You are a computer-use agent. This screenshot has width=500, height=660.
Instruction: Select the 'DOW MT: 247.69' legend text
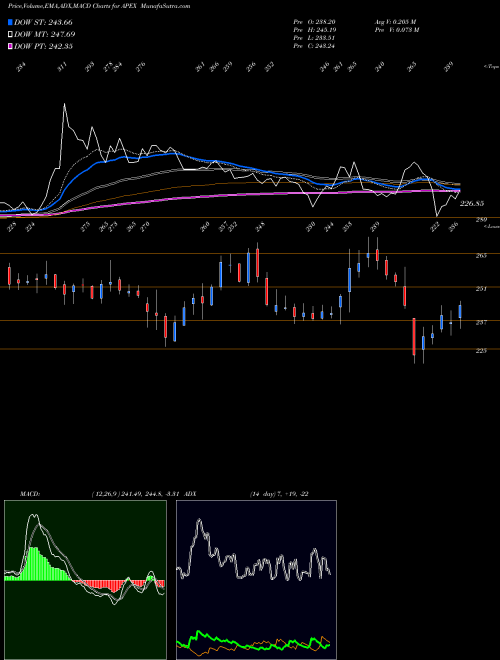(45, 34)
